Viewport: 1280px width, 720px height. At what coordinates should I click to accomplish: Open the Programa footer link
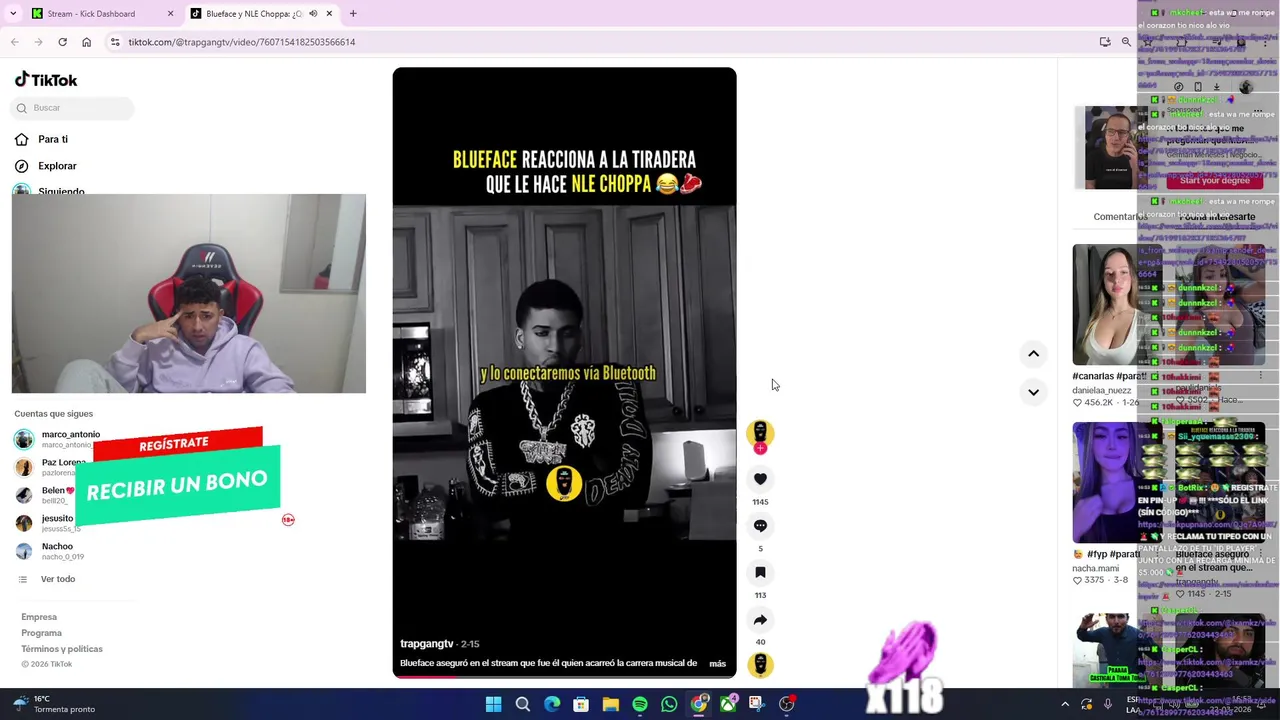click(41, 633)
